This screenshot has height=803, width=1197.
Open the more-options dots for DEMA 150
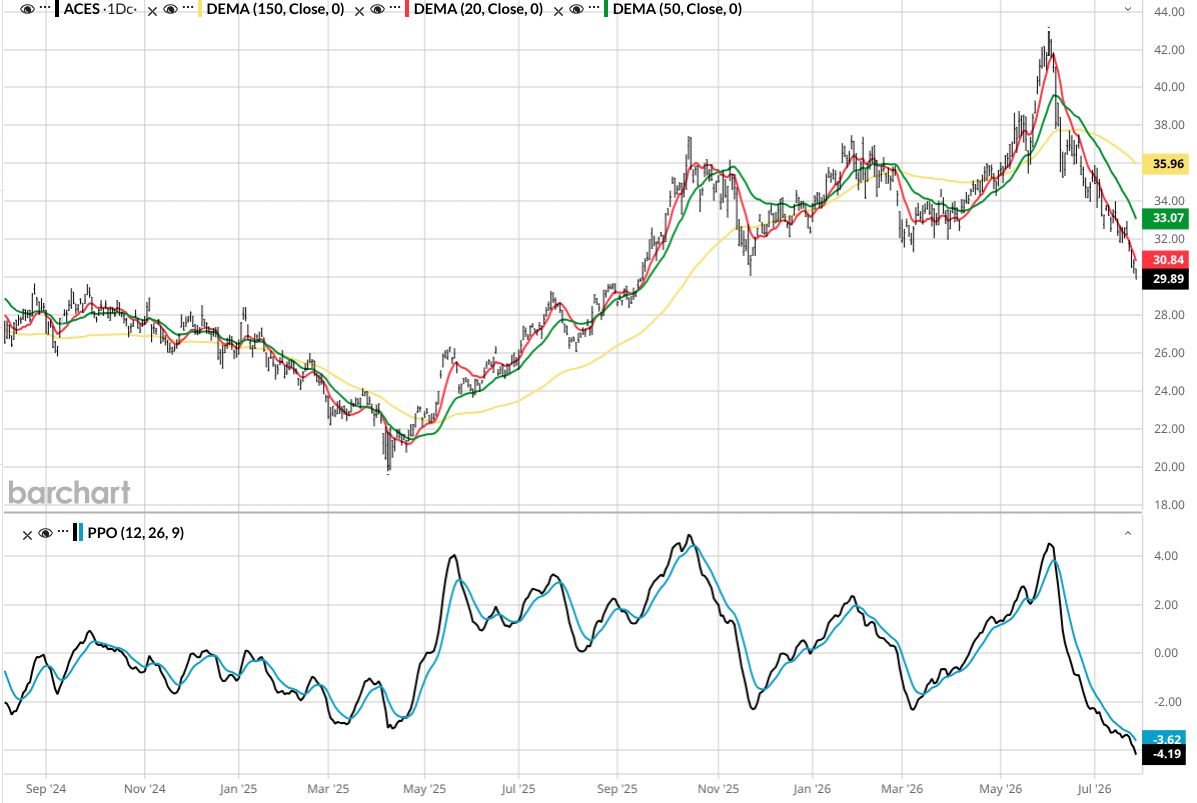click(188, 8)
